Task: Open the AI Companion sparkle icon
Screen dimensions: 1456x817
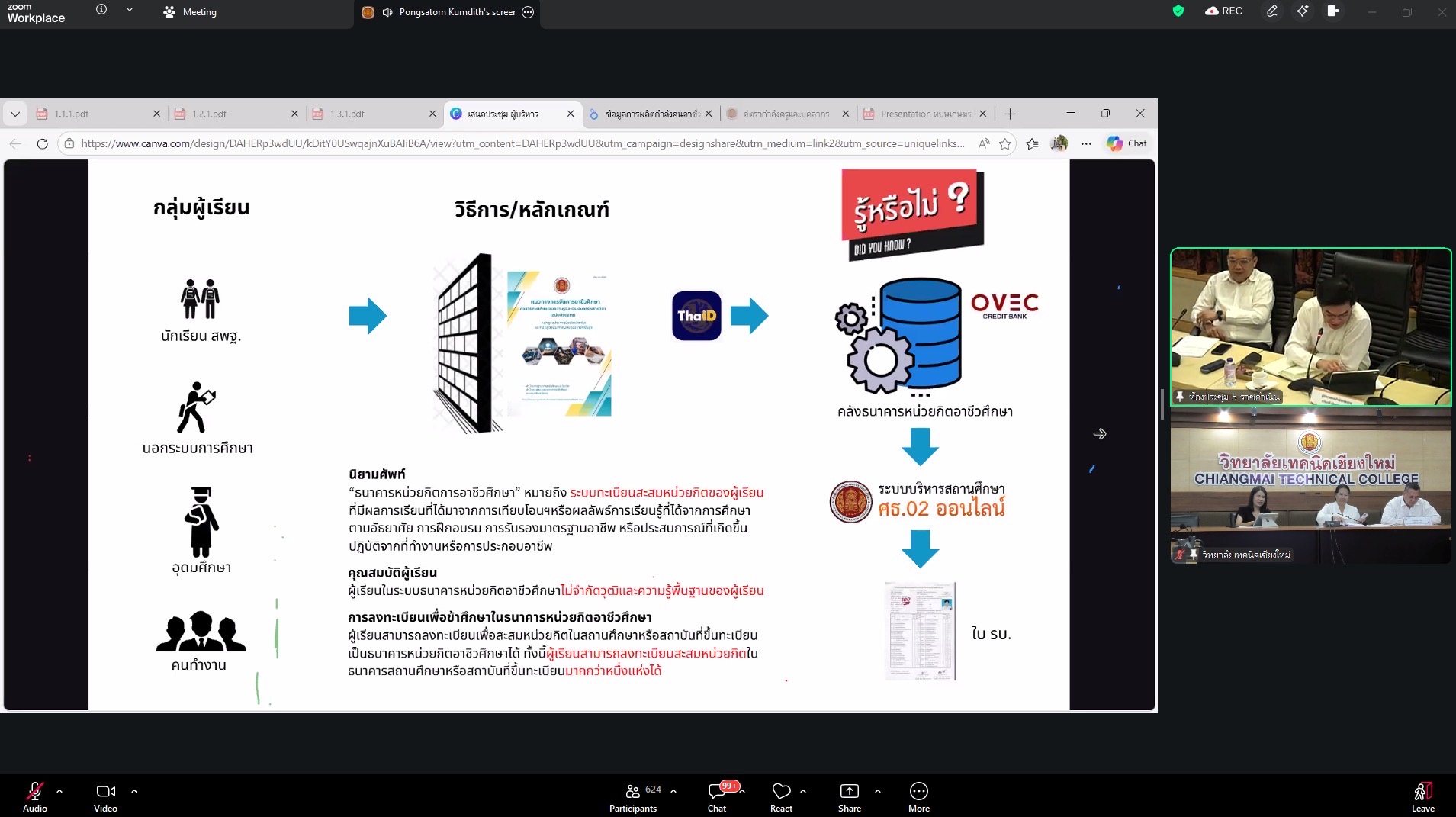Action: point(1302,11)
